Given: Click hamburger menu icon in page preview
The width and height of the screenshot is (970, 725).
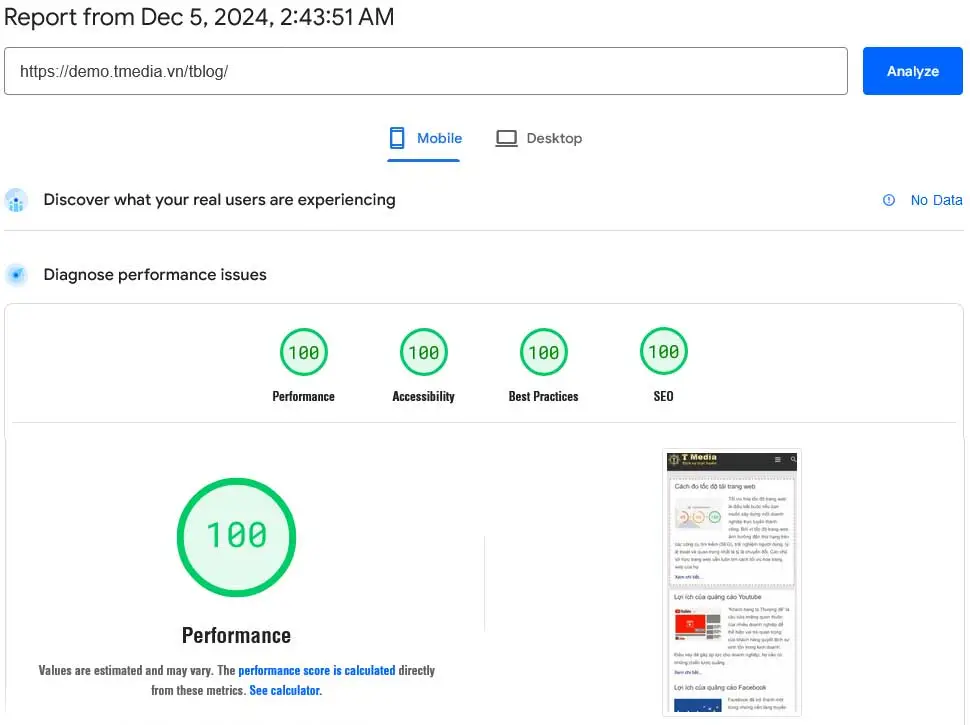Looking at the screenshot, I should 778,460.
